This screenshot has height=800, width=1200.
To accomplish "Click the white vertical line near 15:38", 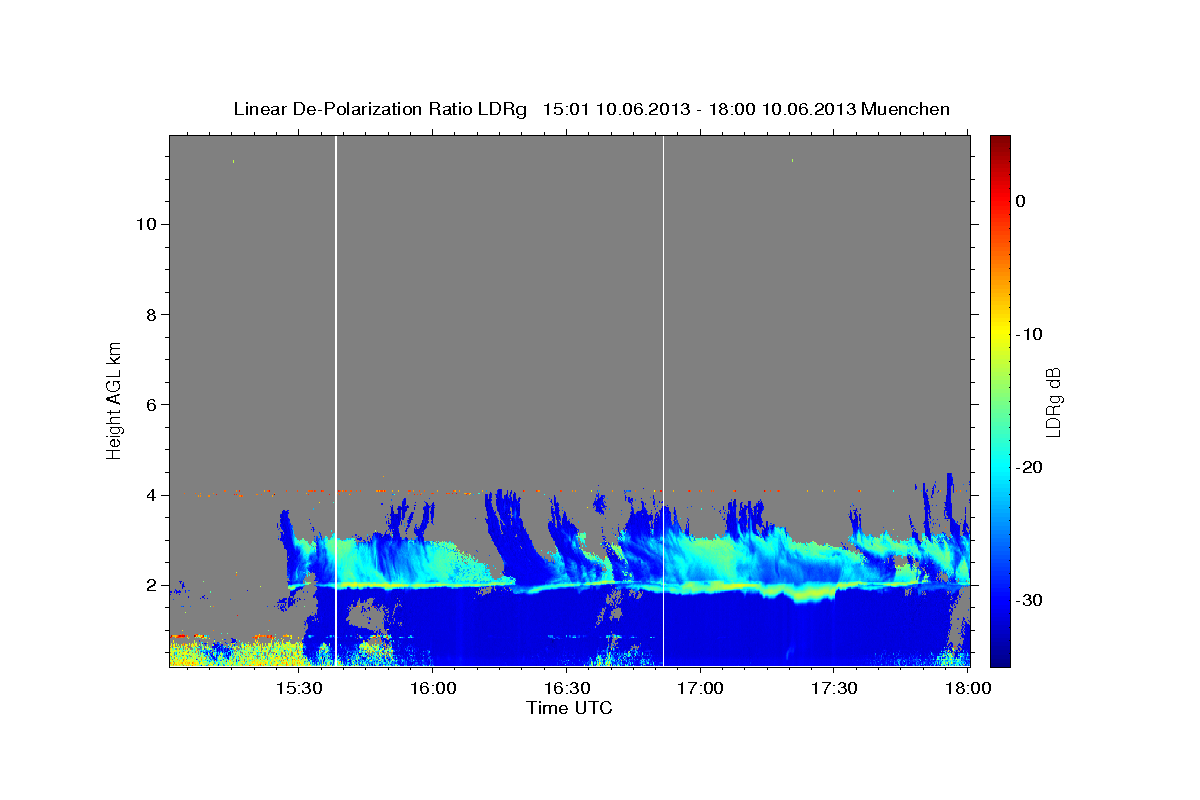I will [336, 400].
